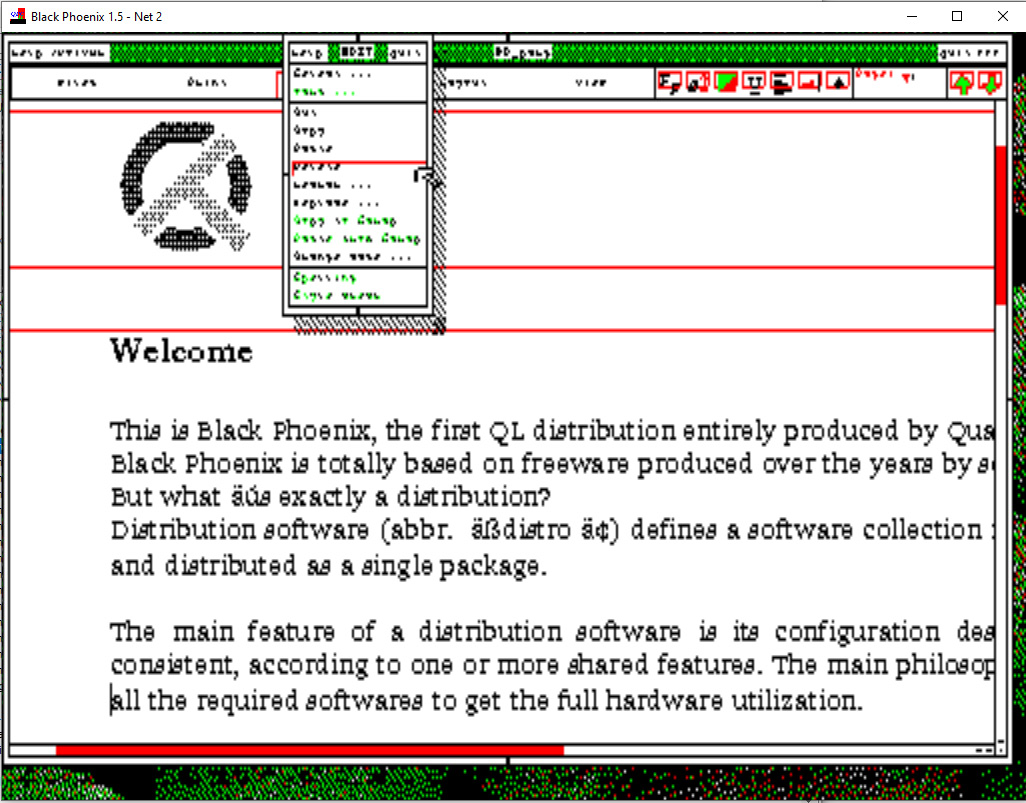
Task: Click the EDIT title of the open menu
Action: (357, 52)
